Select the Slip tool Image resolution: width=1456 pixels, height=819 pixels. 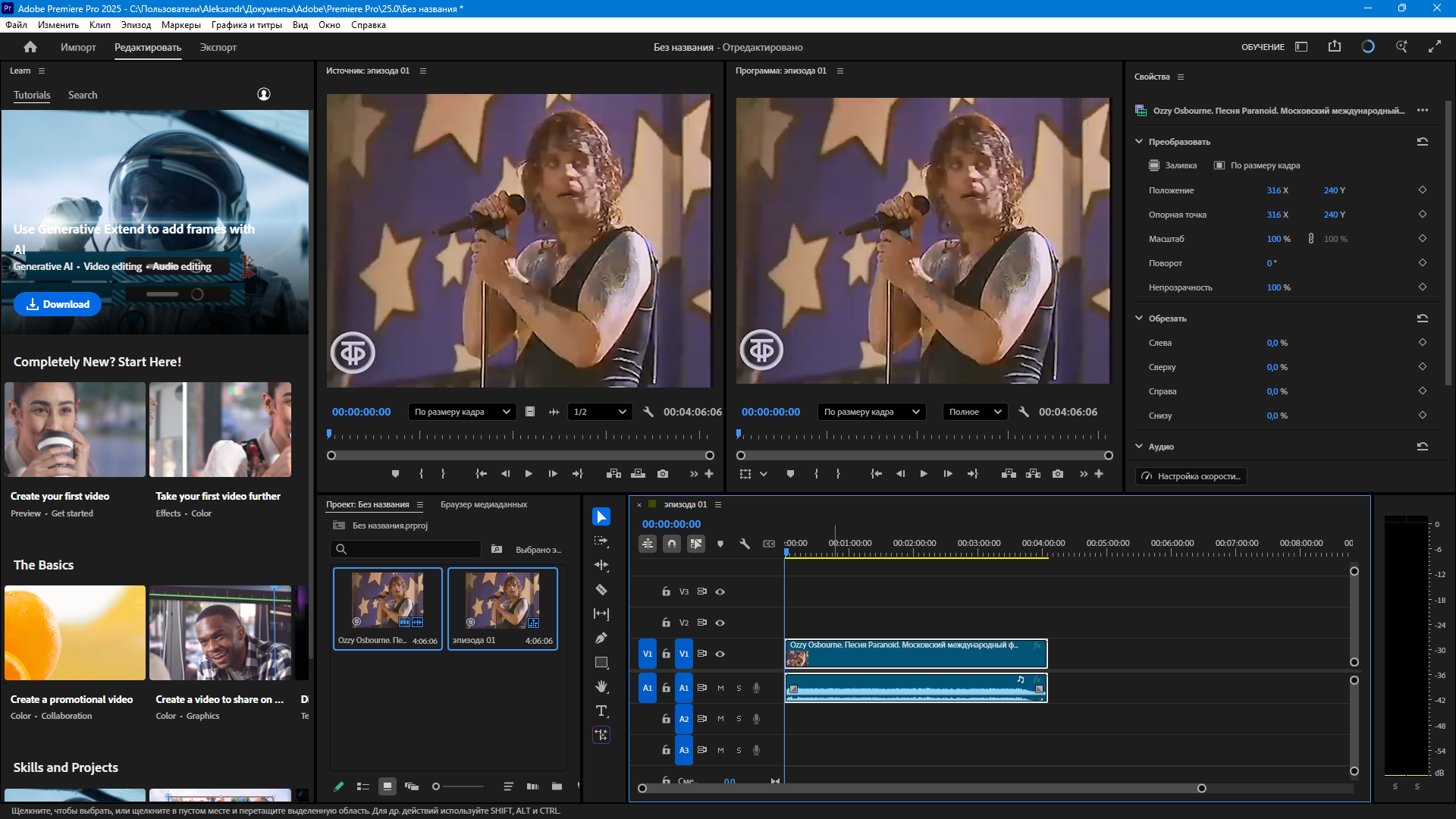pyautogui.click(x=601, y=613)
